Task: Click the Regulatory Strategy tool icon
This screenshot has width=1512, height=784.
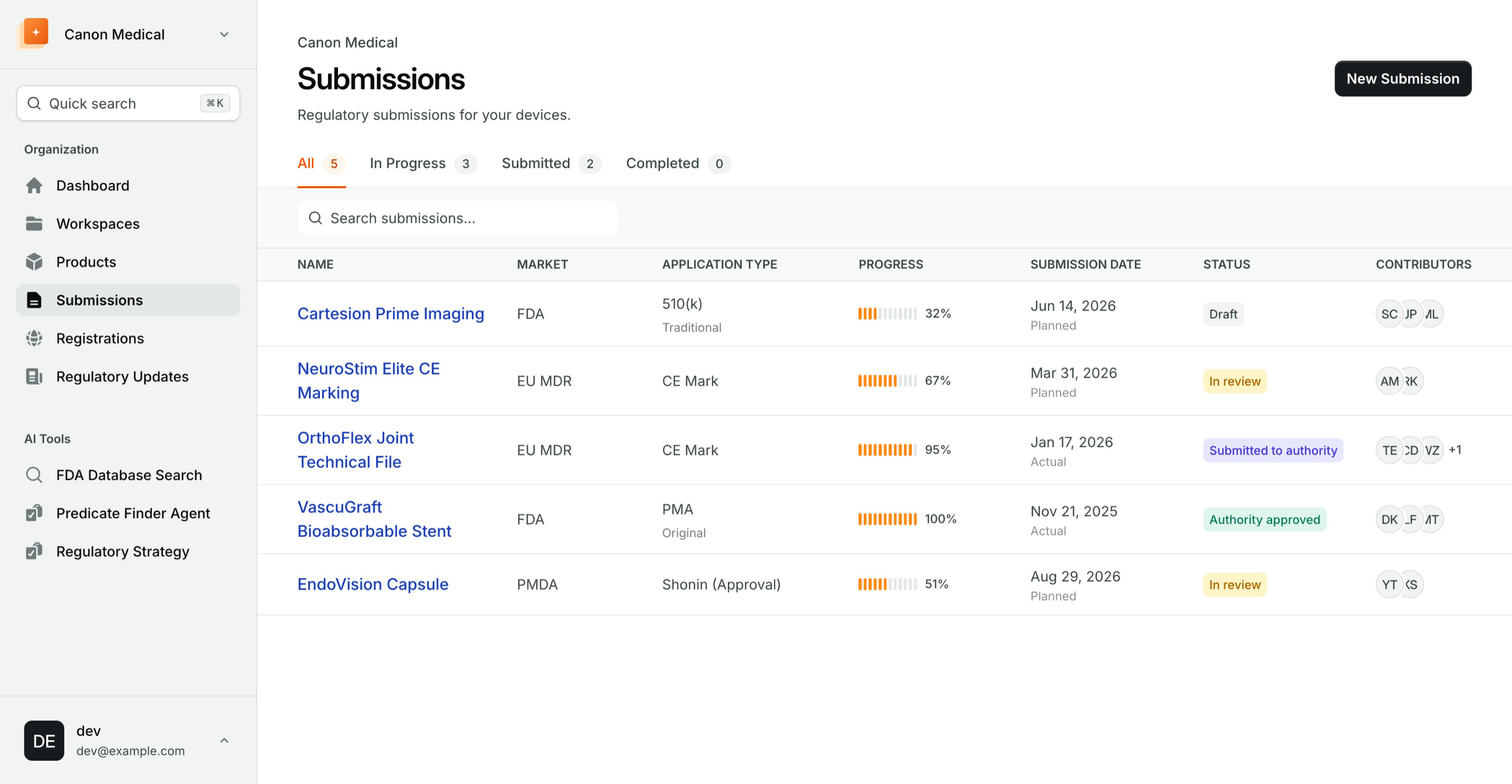Action: click(x=35, y=551)
